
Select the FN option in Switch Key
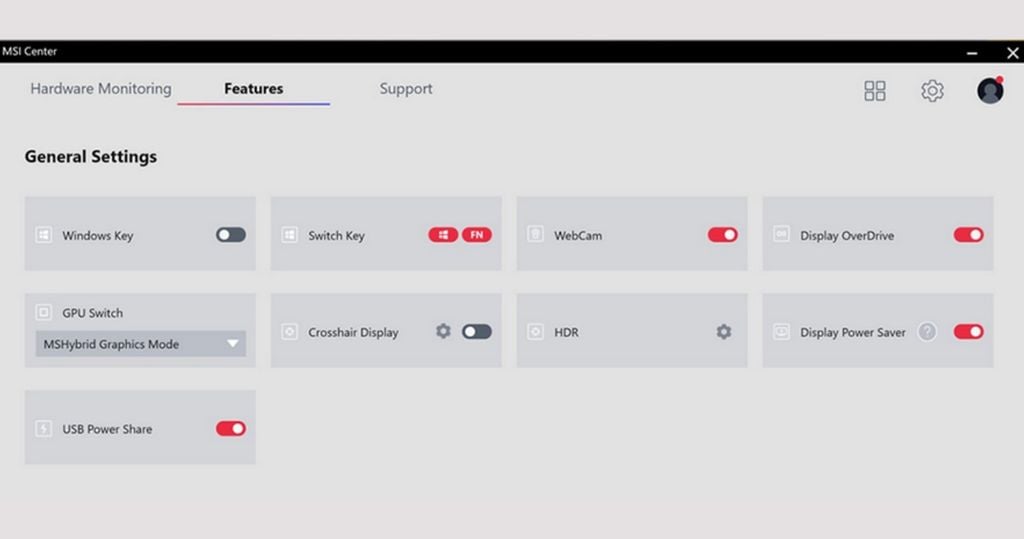coord(477,235)
